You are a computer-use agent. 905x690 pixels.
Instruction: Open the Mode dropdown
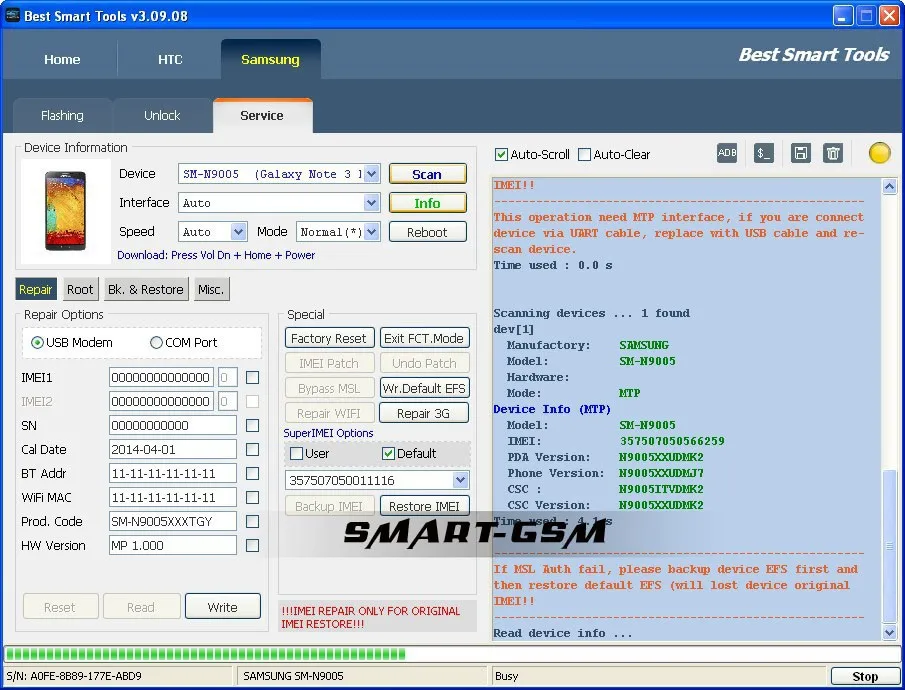pyautogui.click(x=372, y=232)
